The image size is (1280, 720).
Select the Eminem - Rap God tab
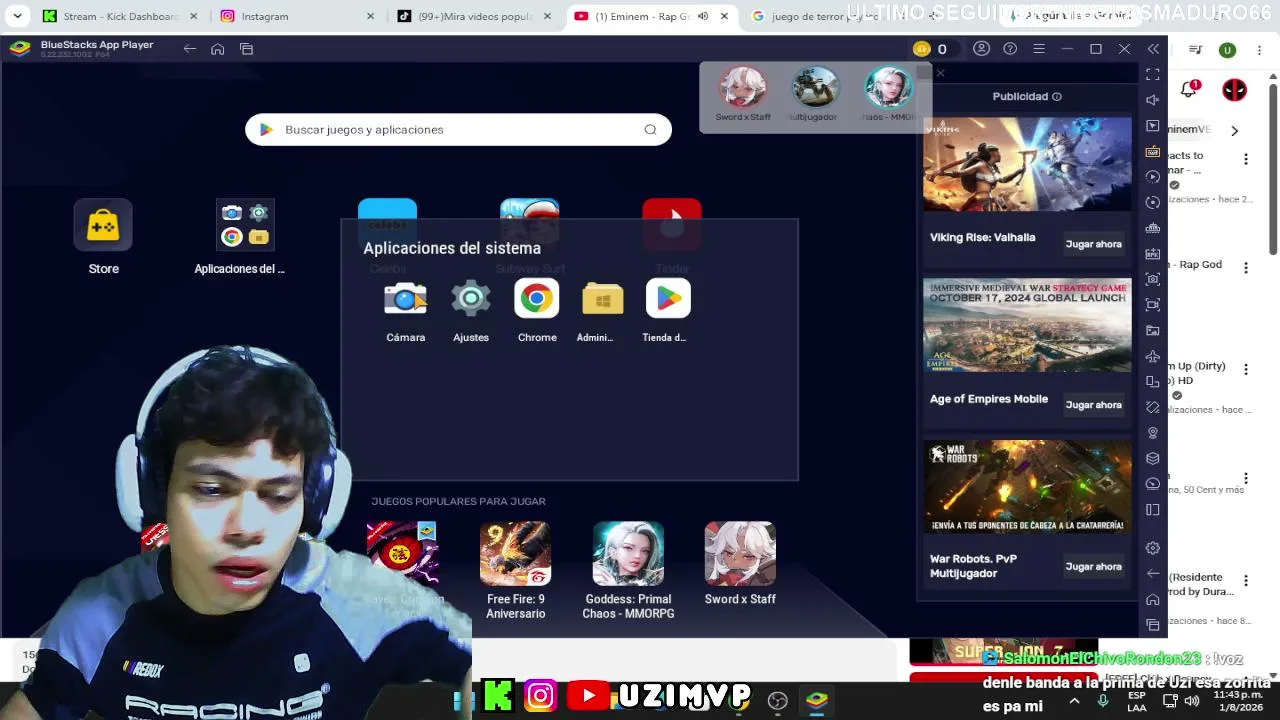[x=652, y=16]
